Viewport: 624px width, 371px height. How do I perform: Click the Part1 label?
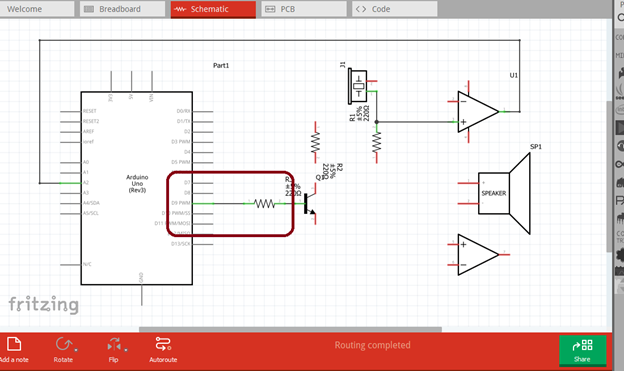tap(221, 65)
